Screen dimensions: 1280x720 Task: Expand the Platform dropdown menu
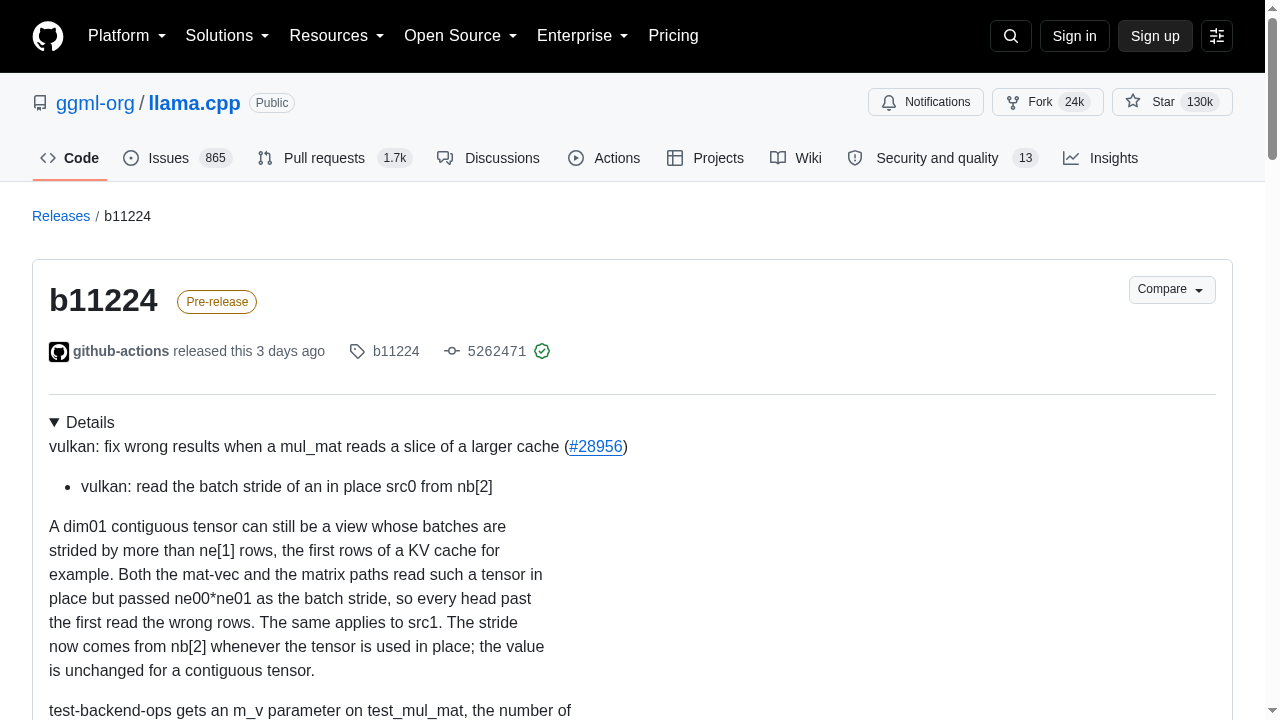127,36
